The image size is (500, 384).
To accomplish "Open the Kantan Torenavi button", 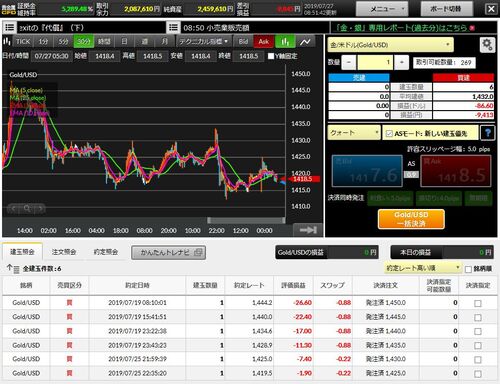I will [168, 253].
